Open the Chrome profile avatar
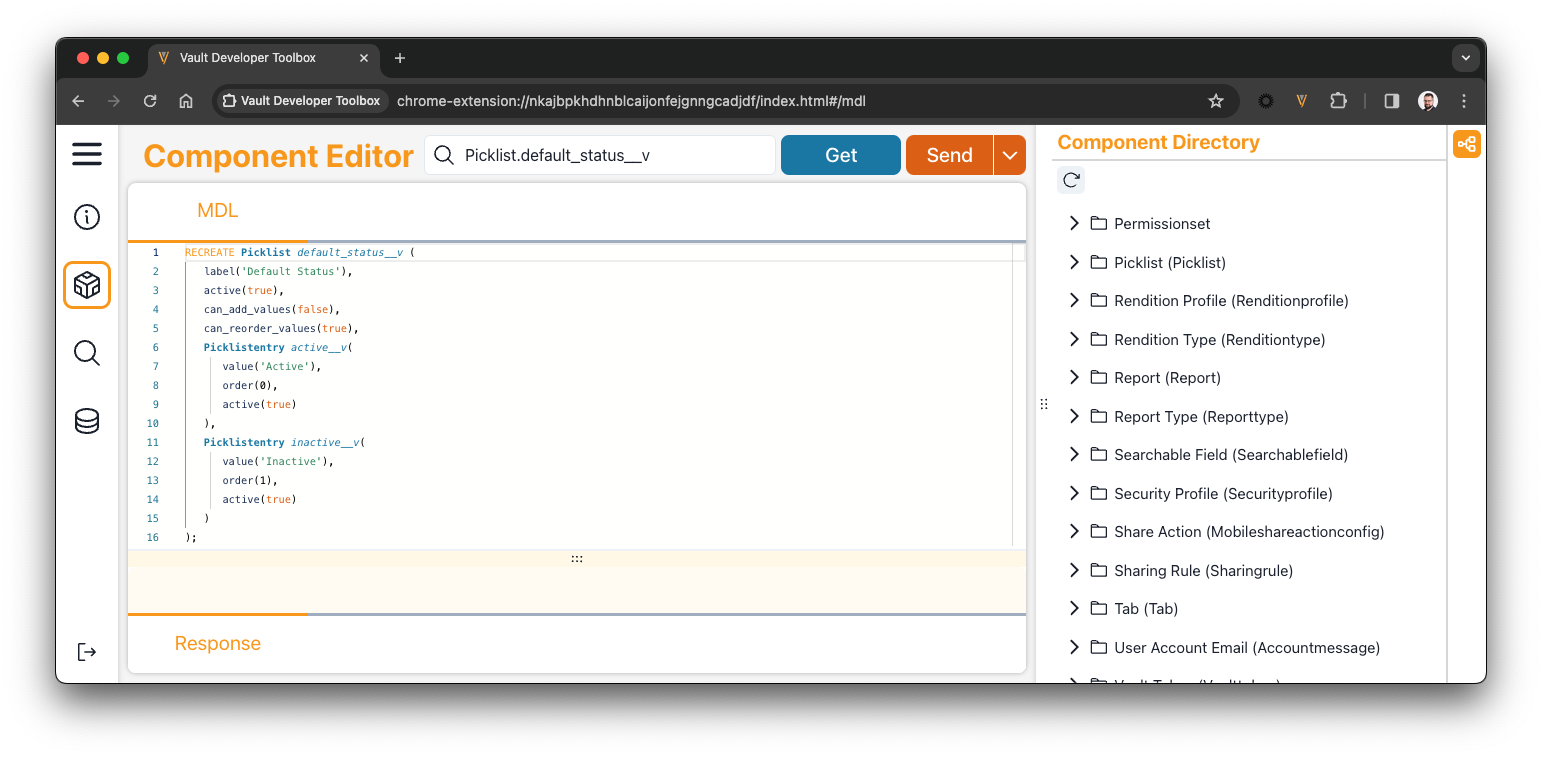 click(1428, 101)
